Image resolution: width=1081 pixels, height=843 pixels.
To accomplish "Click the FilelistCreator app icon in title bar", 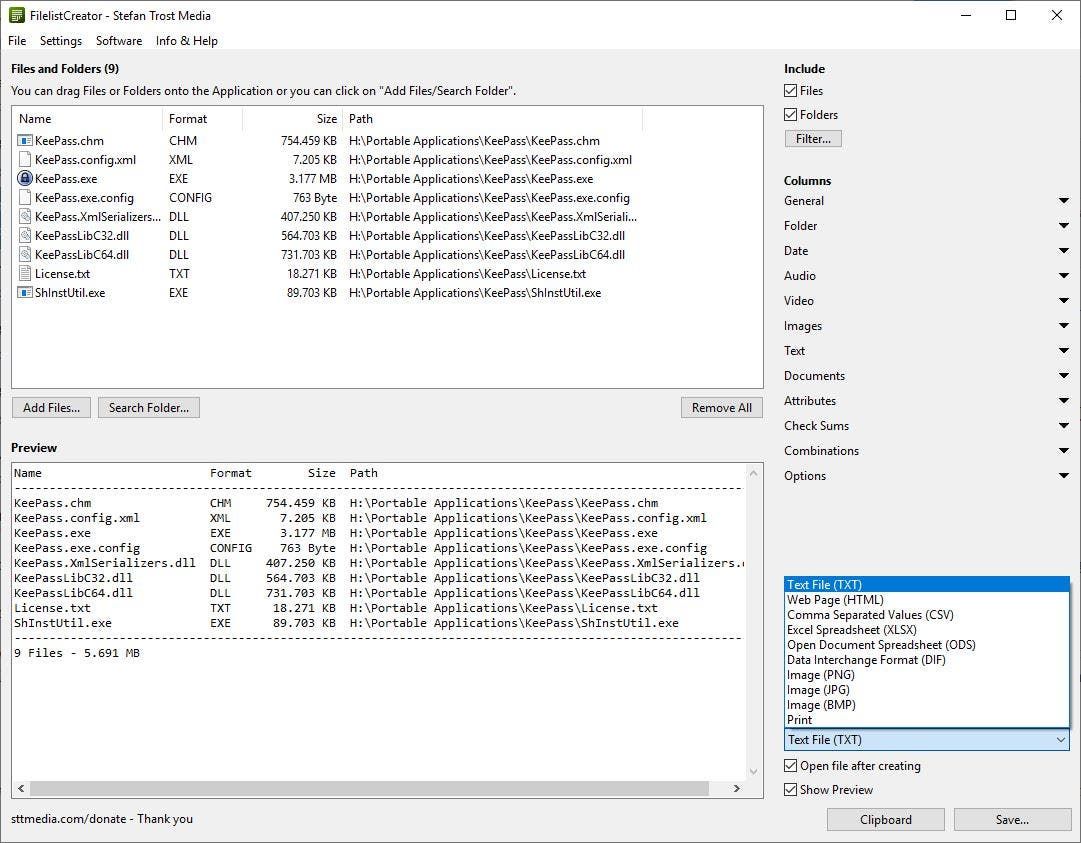I will 17,15.
